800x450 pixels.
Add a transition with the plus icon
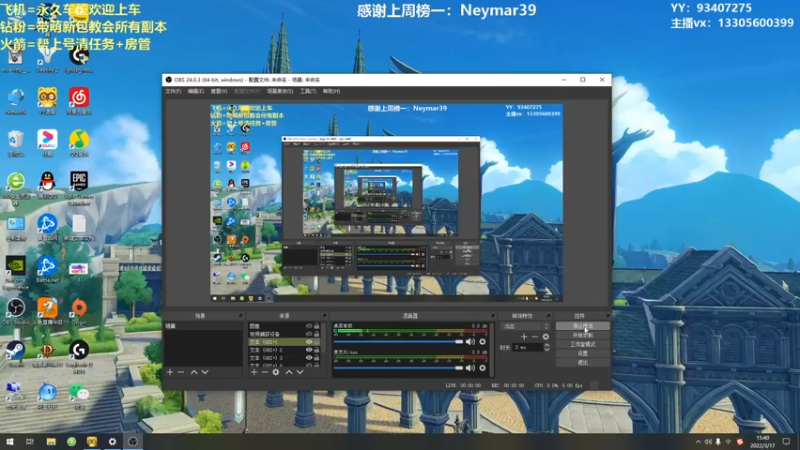coord(524,337)
